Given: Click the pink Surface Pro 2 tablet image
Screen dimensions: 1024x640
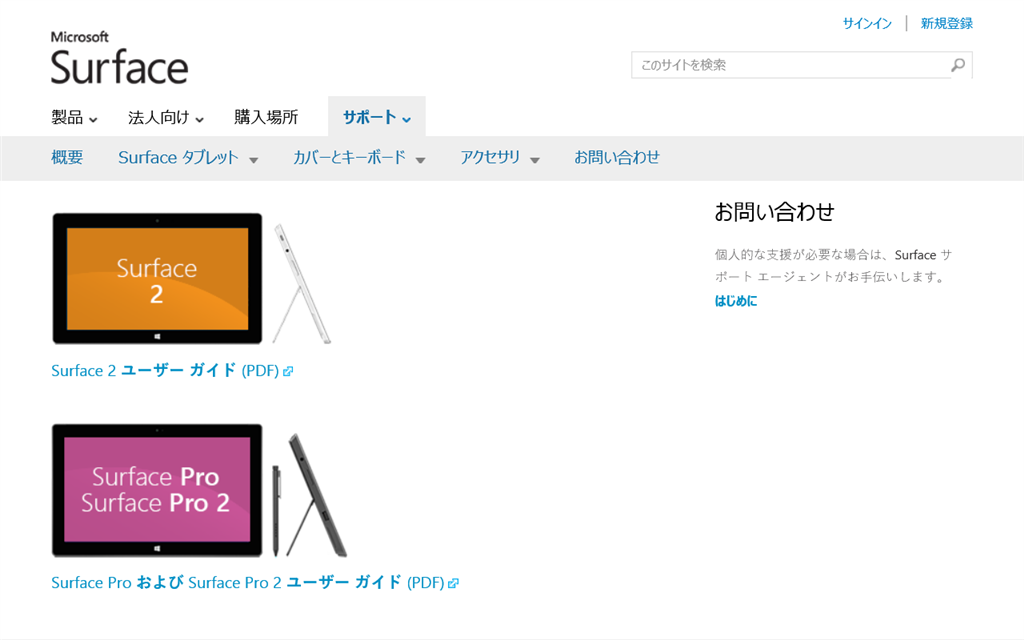Looking at the screenshot, I should 157,490.
